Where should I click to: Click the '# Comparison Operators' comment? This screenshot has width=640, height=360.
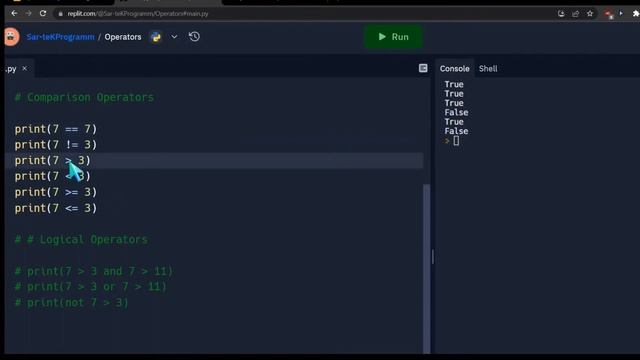tap(84, 98)
